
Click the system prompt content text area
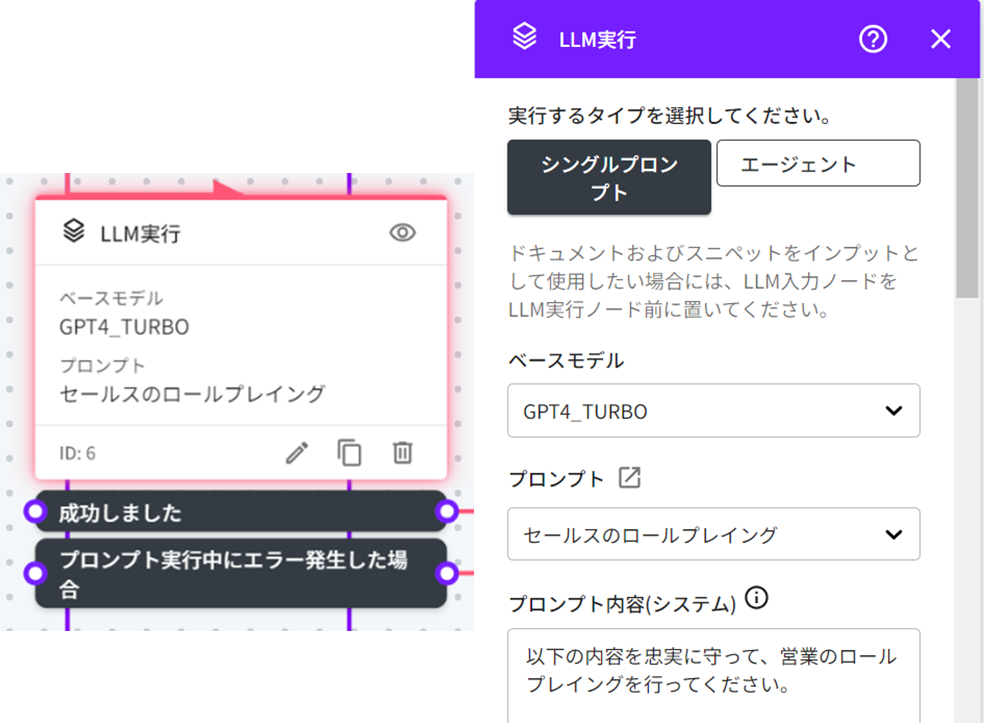click(713, 675)
